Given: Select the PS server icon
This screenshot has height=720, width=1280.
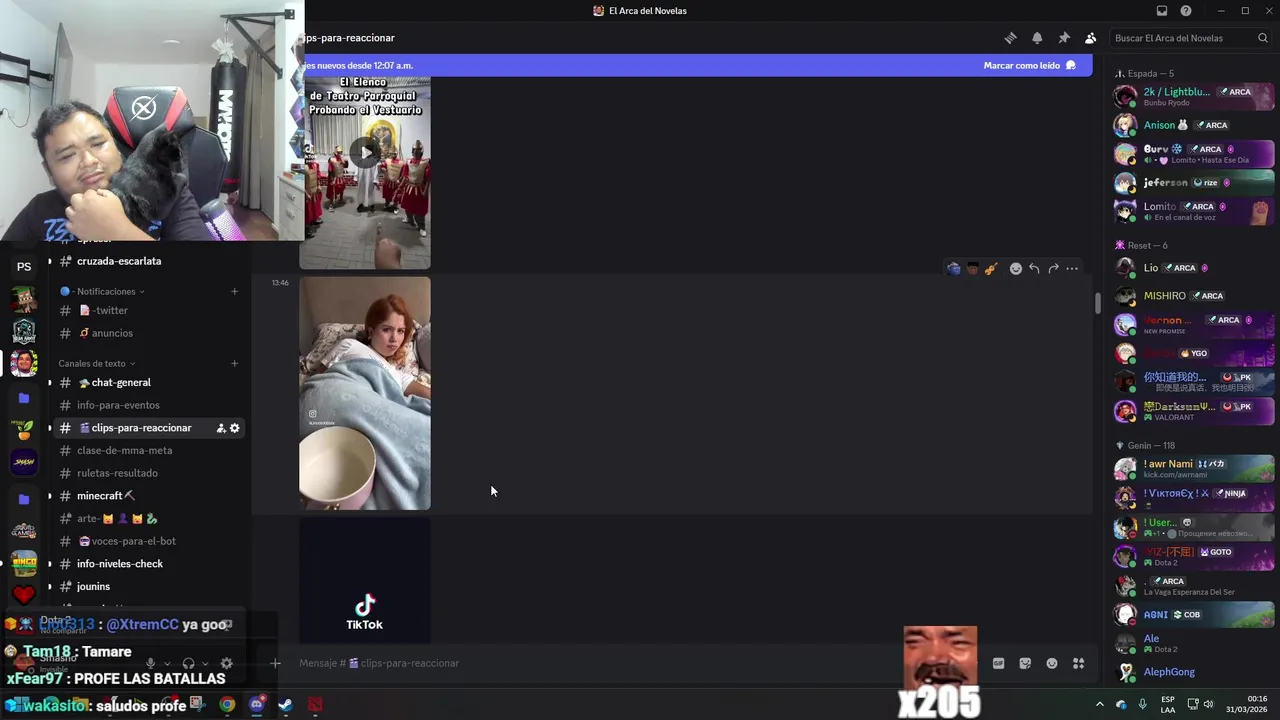Looking at the screenshot, I should click(24, 267).
